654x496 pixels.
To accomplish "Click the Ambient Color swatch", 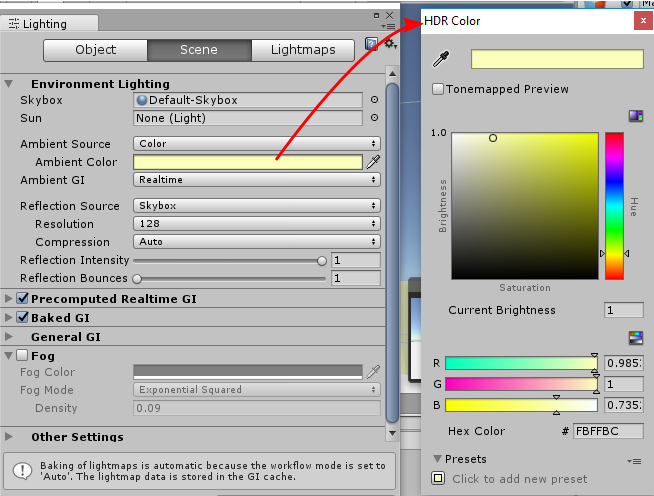I will [248, 162].
